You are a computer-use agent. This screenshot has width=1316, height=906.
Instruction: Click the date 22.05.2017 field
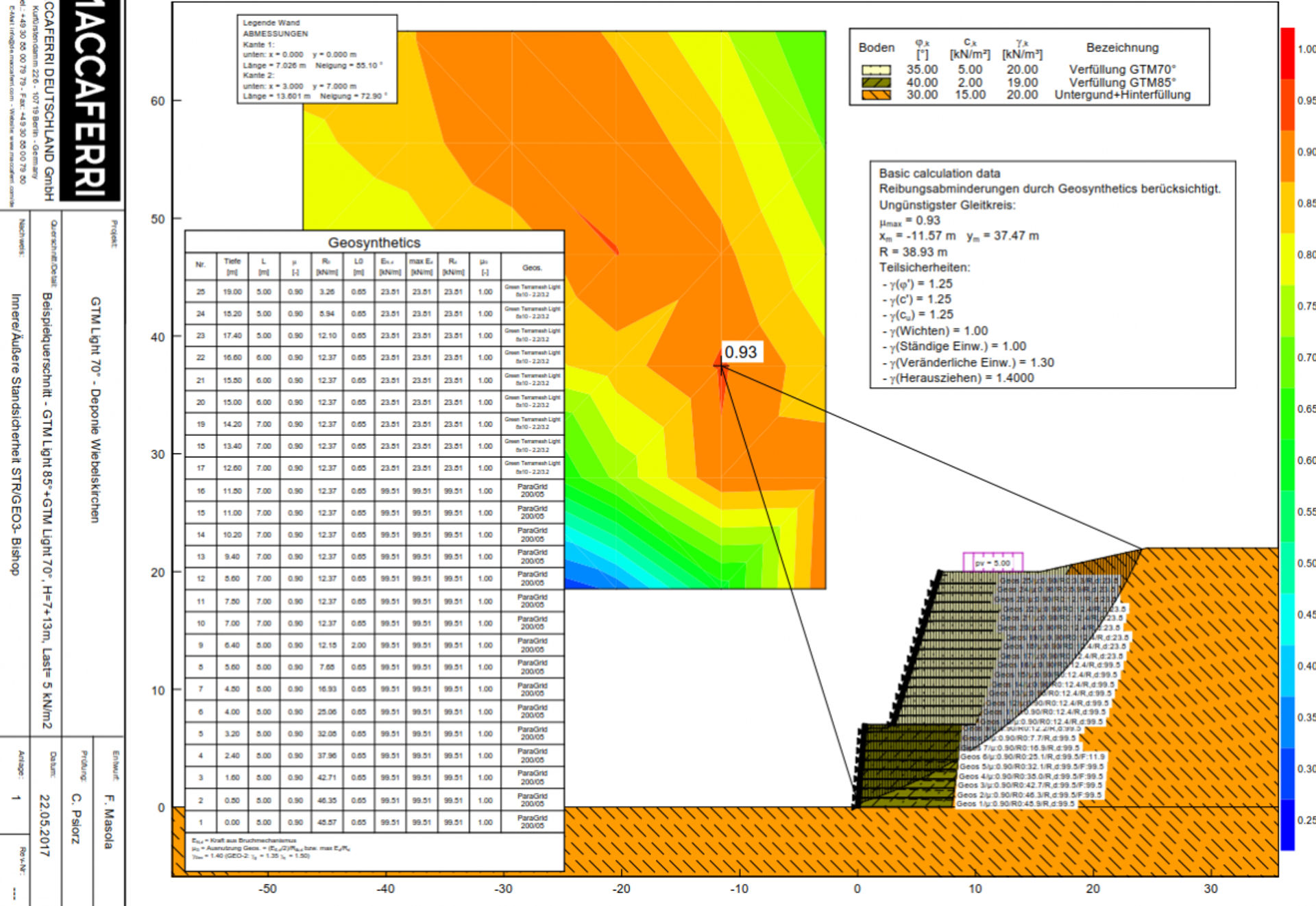click(44, 825)
